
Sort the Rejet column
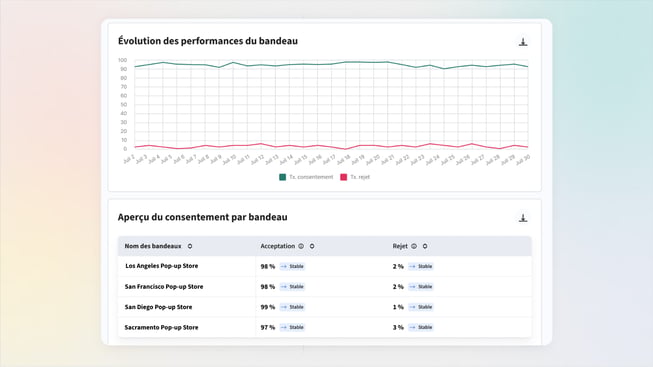click(425, 246)
